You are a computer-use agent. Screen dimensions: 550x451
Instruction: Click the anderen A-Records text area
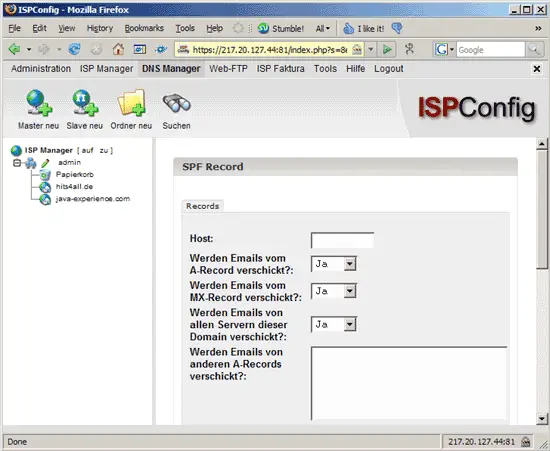coord(409,383)
